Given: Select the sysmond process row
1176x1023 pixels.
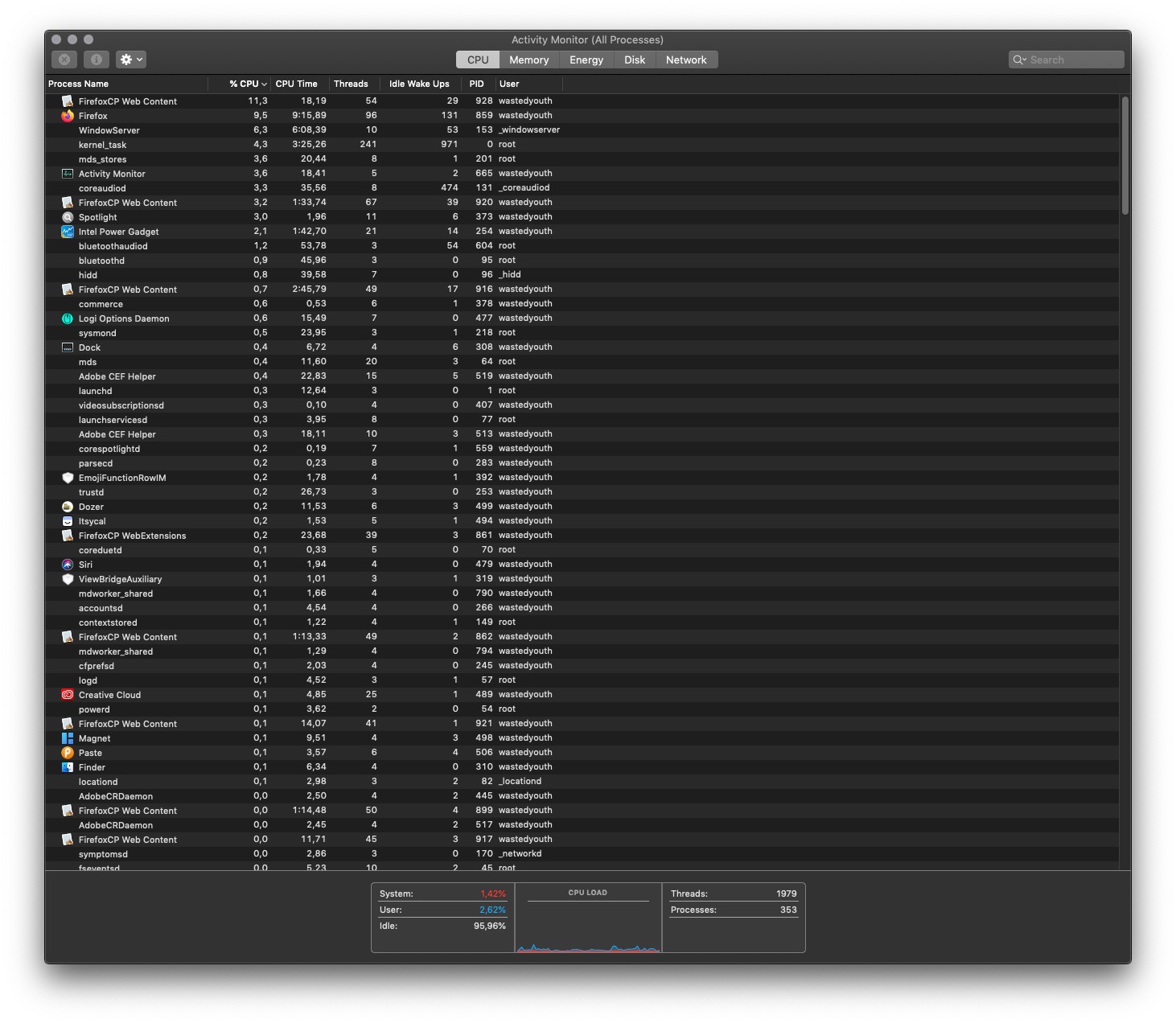Looking at the screenshot, I should [x=582, y=333].
